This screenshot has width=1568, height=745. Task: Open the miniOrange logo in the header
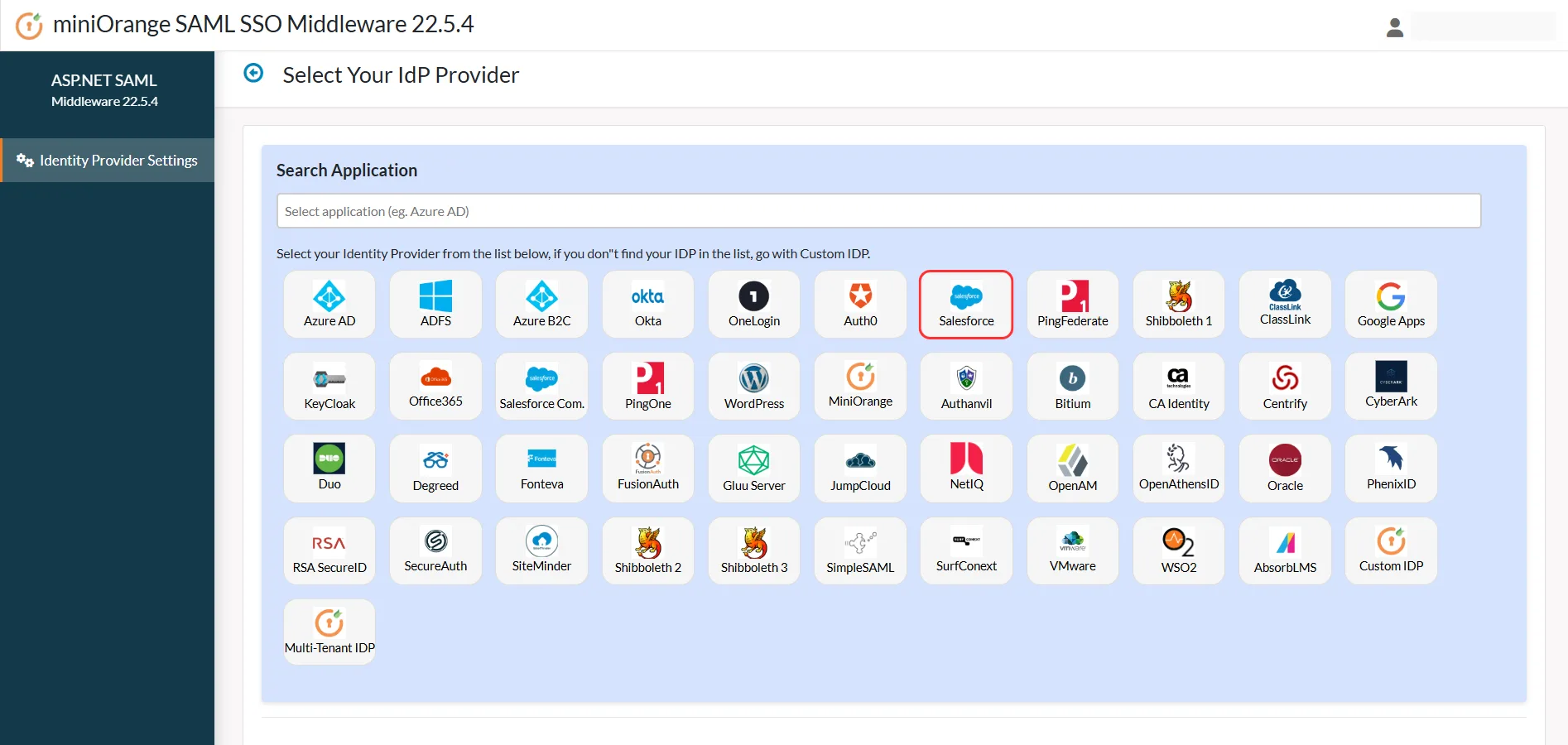pos(30,24)
